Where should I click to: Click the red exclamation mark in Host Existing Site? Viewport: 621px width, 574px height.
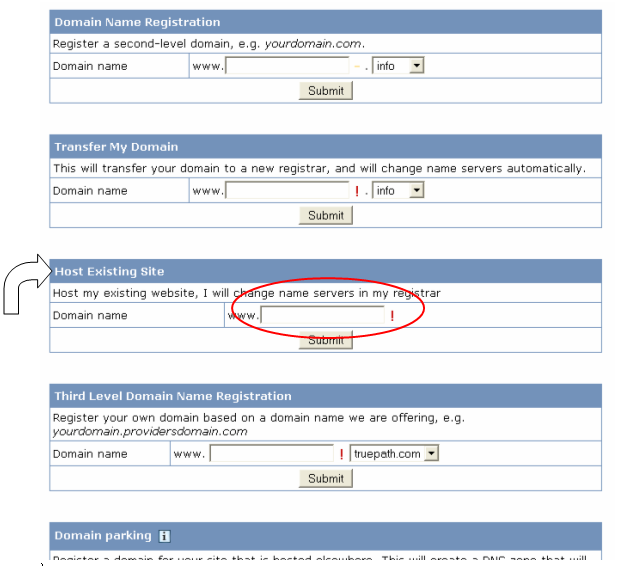(392, 316)
